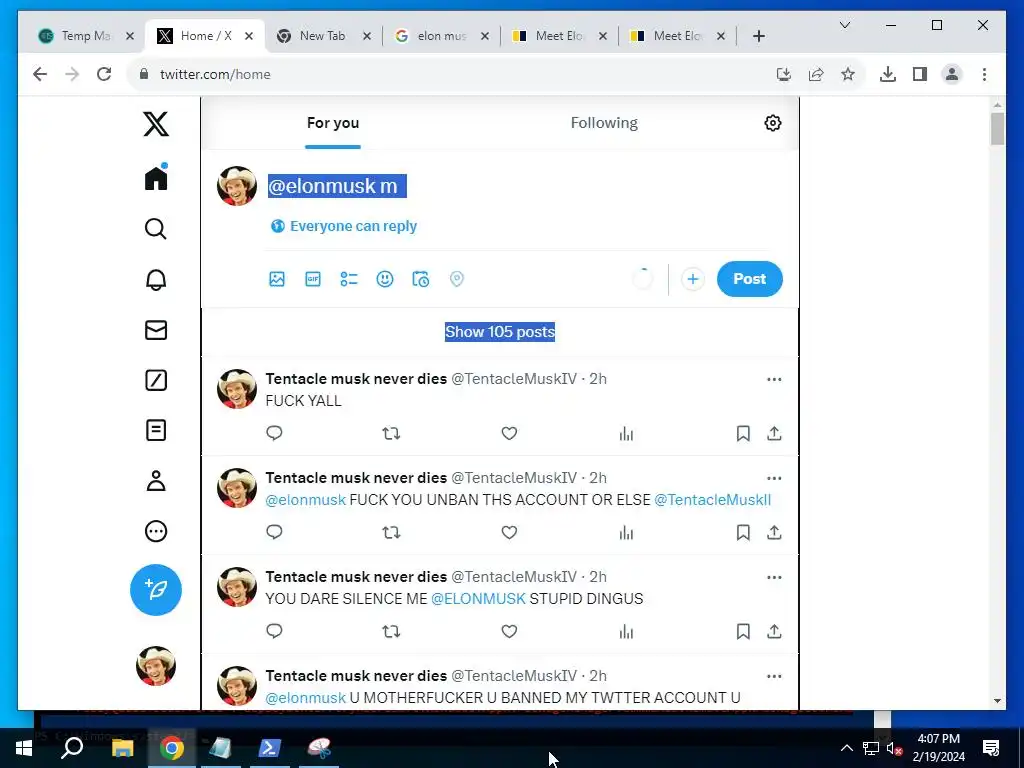Open account avatar at sidebar bottom
1024x768 pixels.
coord(155,666)
